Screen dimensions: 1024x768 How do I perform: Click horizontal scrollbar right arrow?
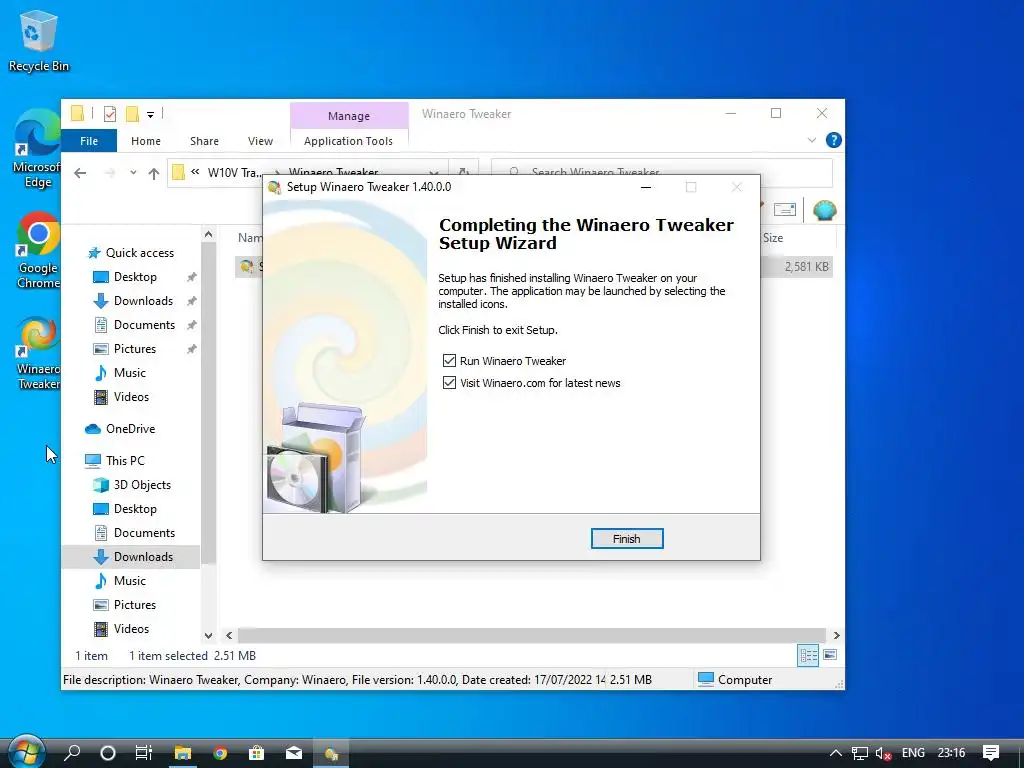pos(837,635)
